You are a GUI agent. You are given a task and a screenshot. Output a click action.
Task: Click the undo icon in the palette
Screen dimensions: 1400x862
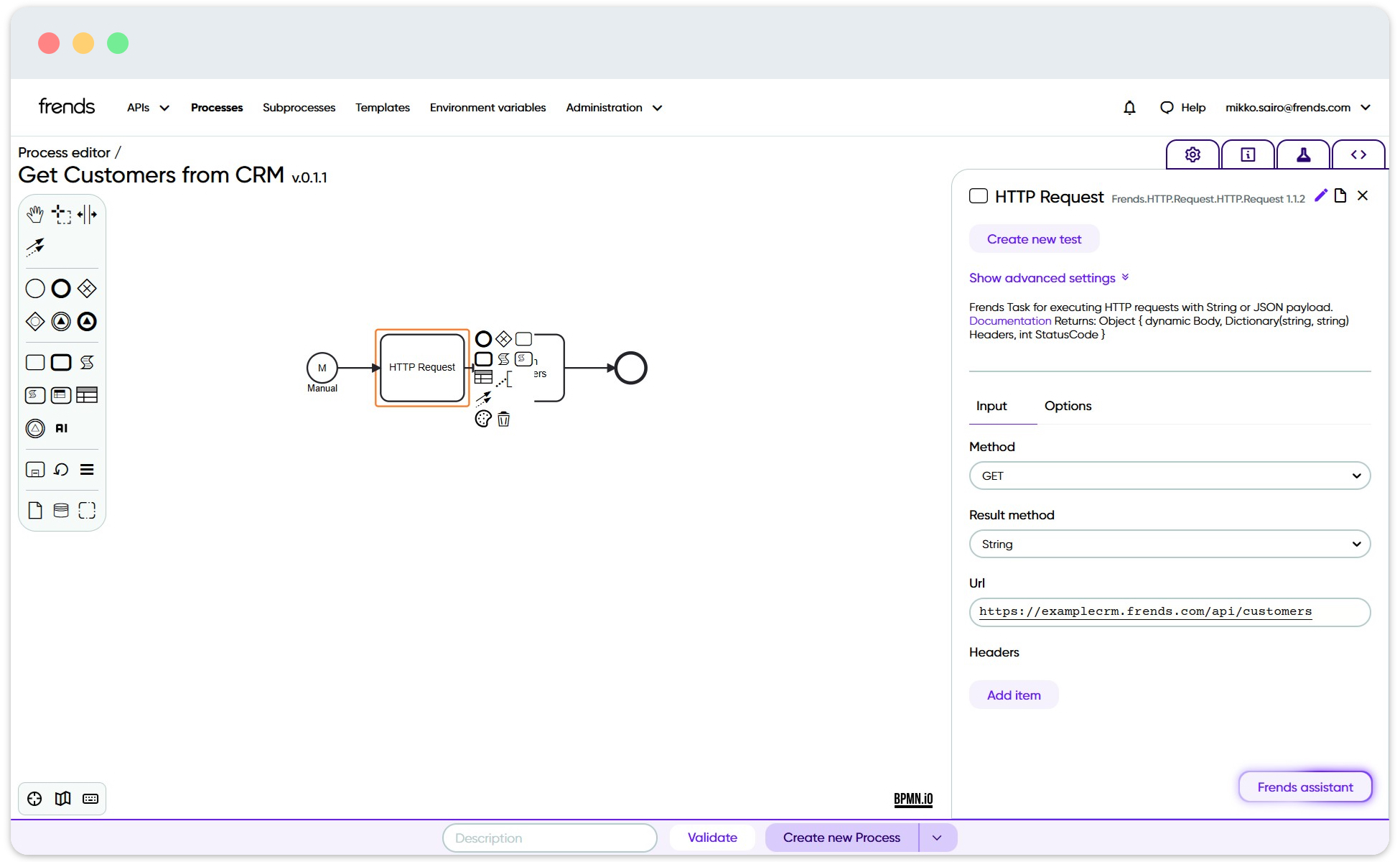coord(61,469)
